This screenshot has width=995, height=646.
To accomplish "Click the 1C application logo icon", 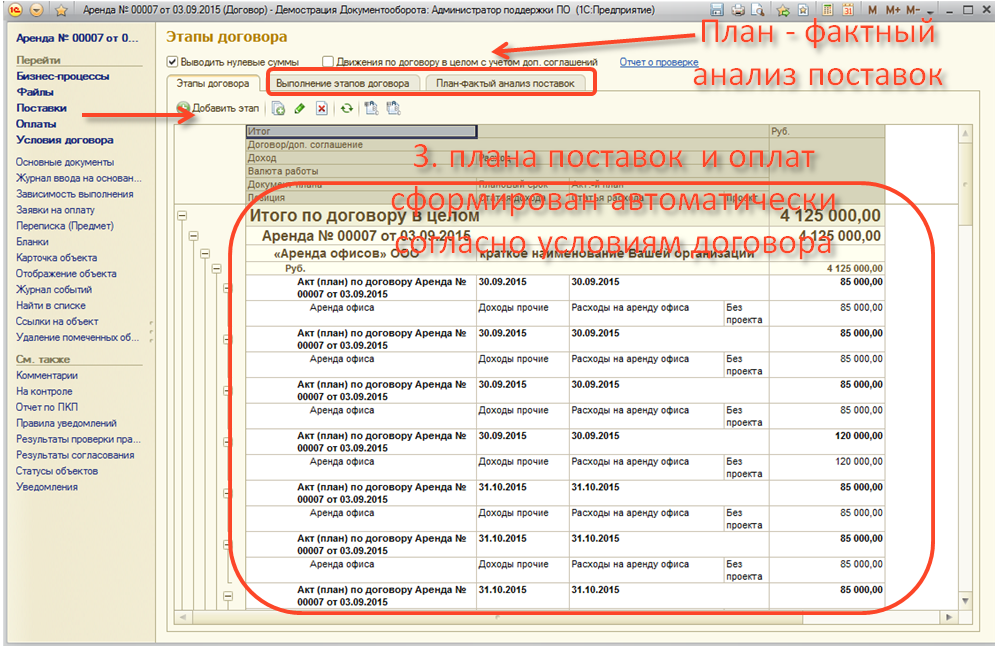I will coord(15,10).
